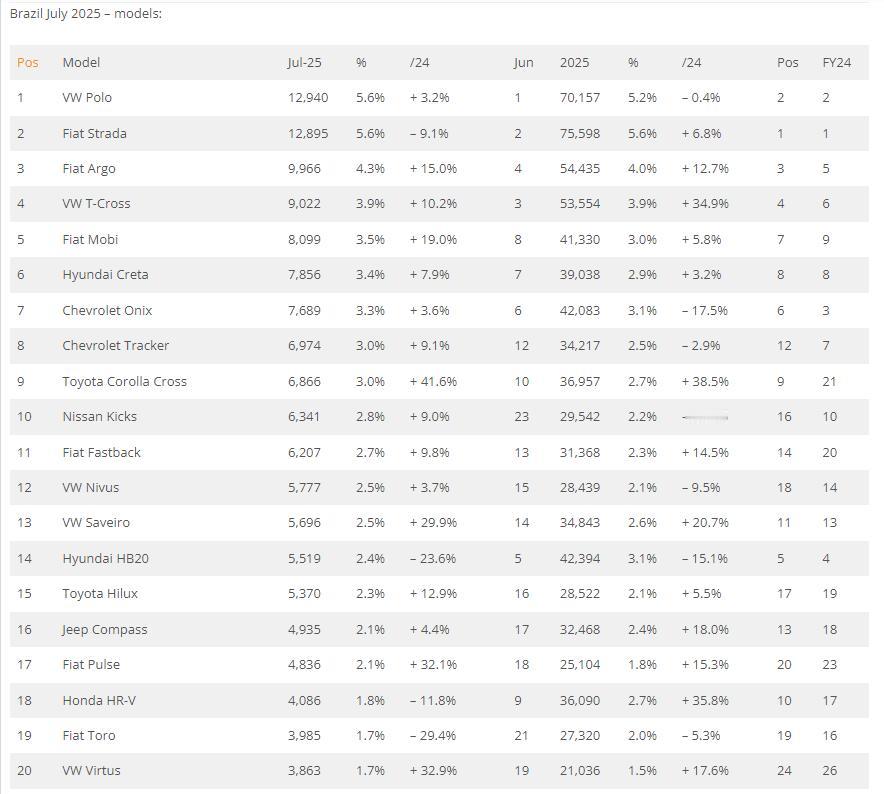
Task: Select the Honda HR-V model cell
Action: coord(99,701)
